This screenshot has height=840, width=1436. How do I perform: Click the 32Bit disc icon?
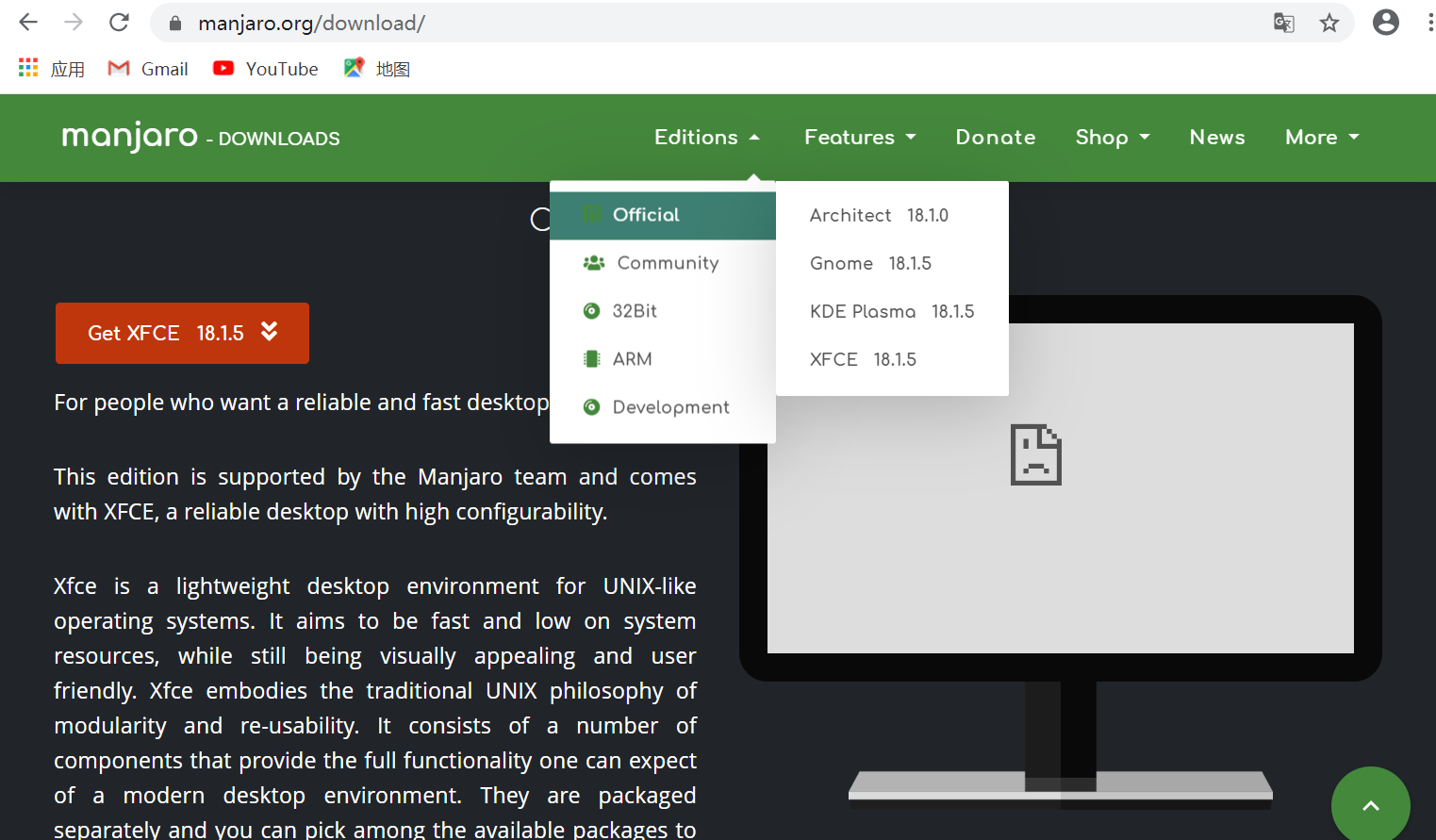[591, 311]
